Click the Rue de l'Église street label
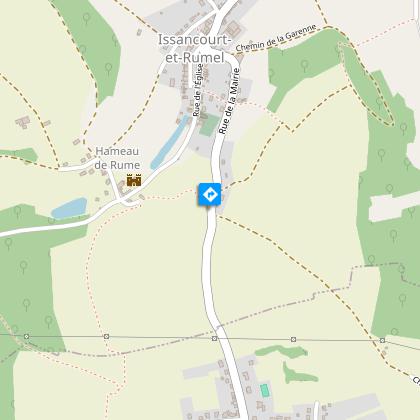The image size is (420, 420). 198,90
